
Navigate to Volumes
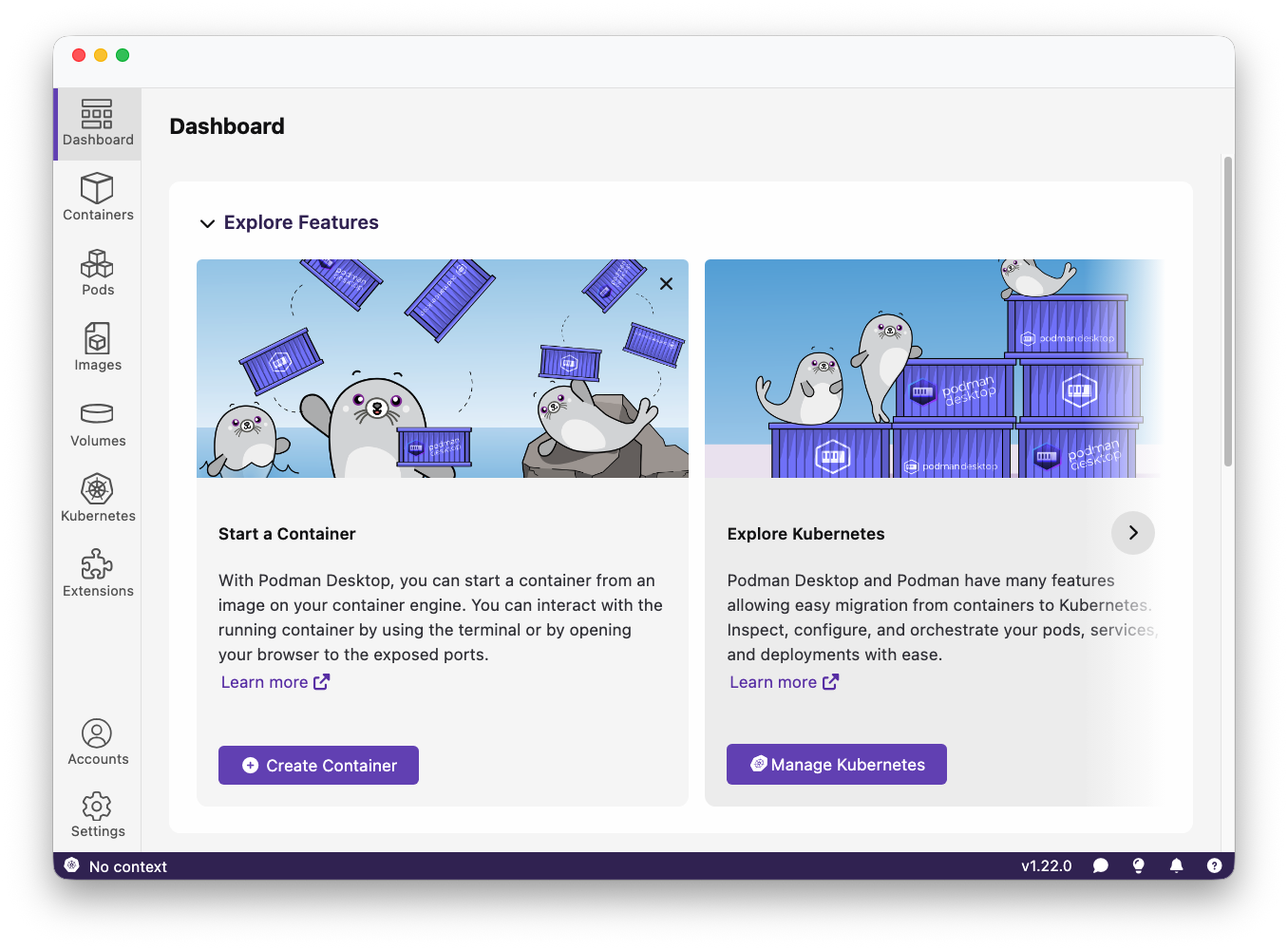[98, 424]
